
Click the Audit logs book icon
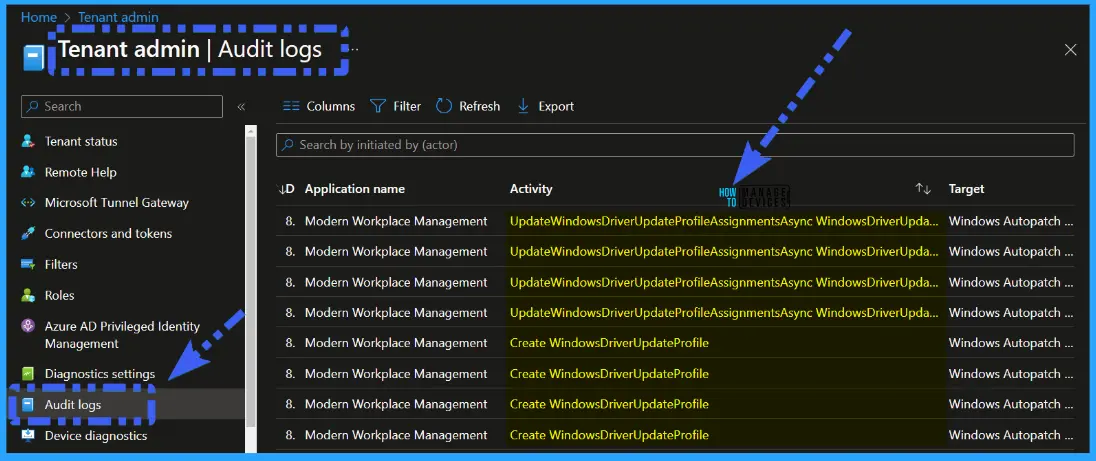(28, 404)
